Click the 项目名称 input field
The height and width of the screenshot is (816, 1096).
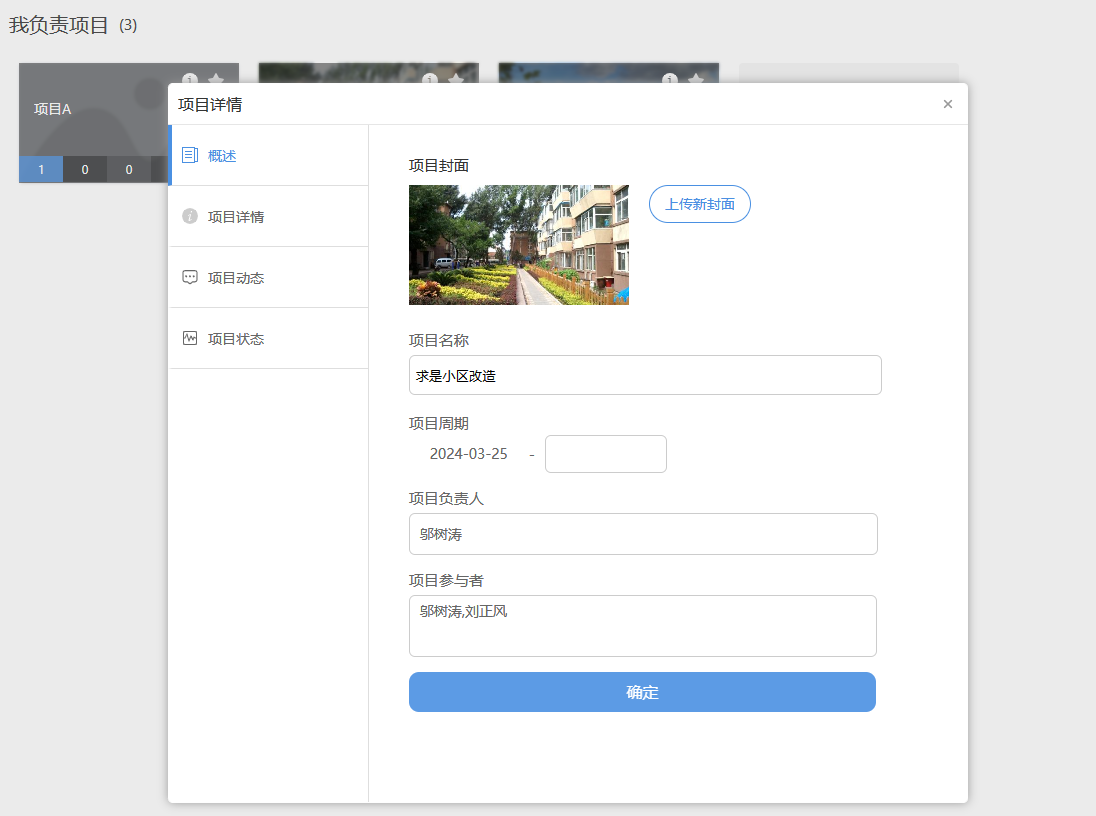(645, 375)
